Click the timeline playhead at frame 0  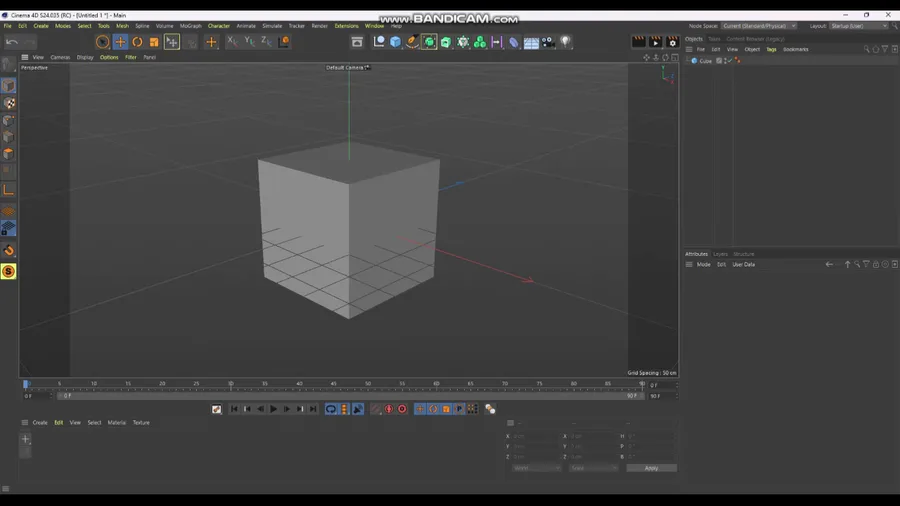(26, 384)
